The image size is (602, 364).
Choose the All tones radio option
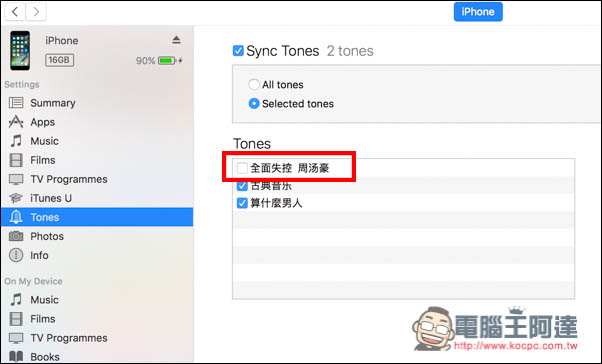pos(254,84)
